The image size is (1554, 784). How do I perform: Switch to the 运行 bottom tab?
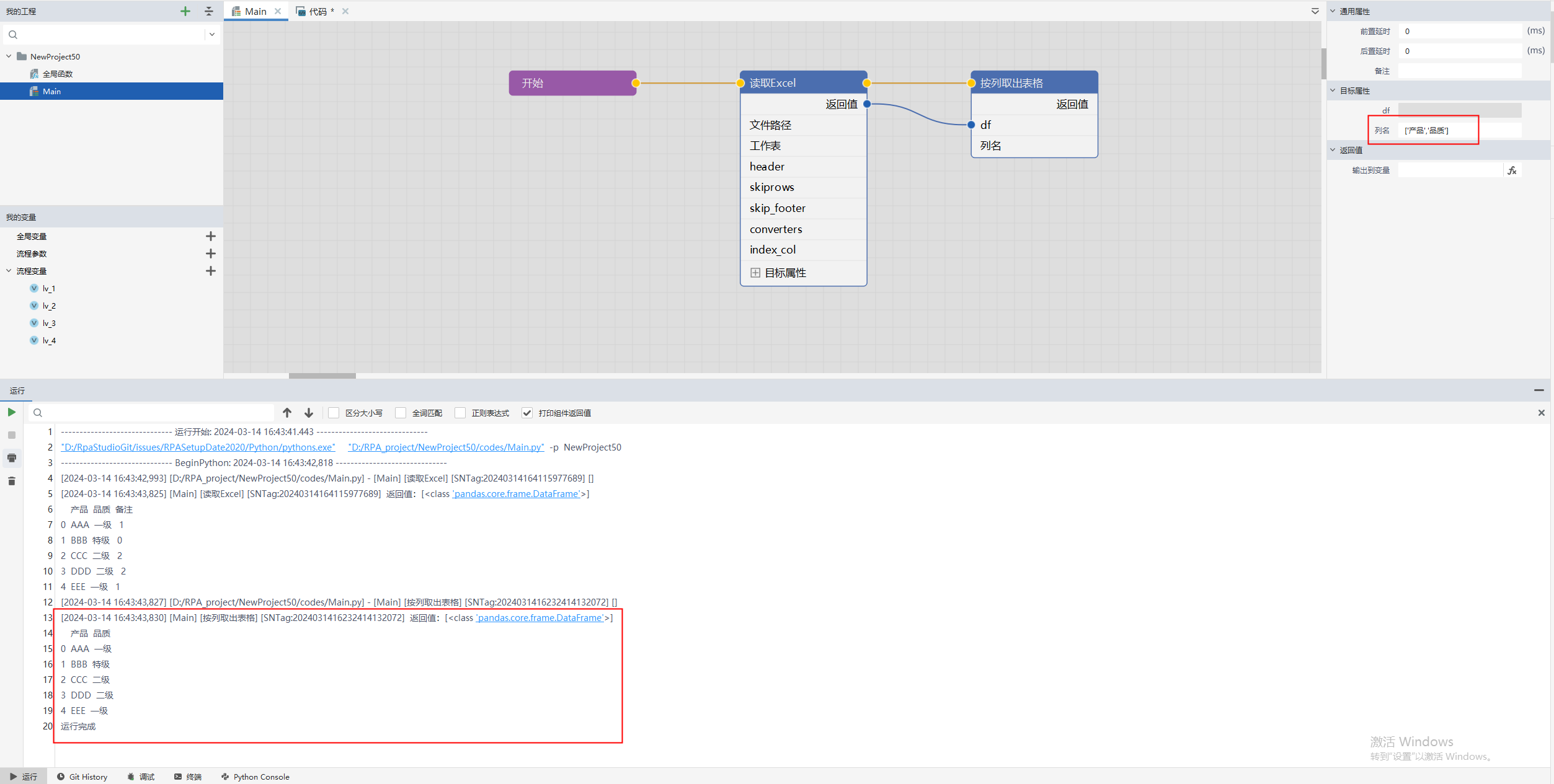(24, 777)
